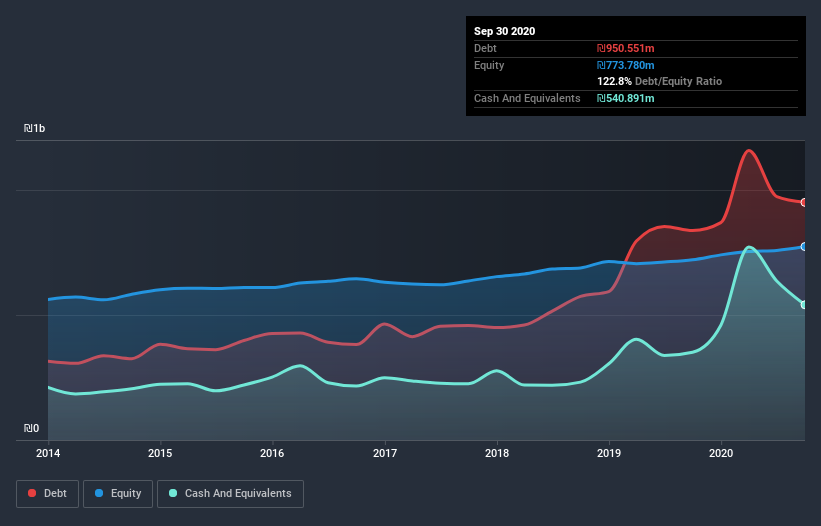
Task: Click the 122.8% Debt/Equity Ratio text
Action: click(659, 82)
